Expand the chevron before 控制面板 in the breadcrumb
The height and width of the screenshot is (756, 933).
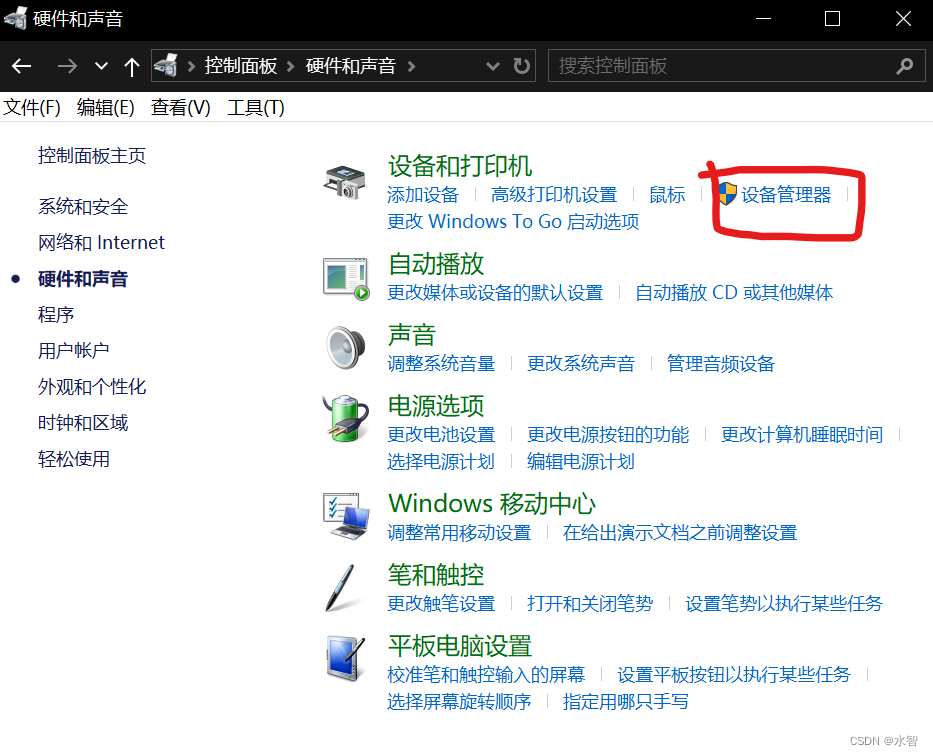click(x=191, y=66)
